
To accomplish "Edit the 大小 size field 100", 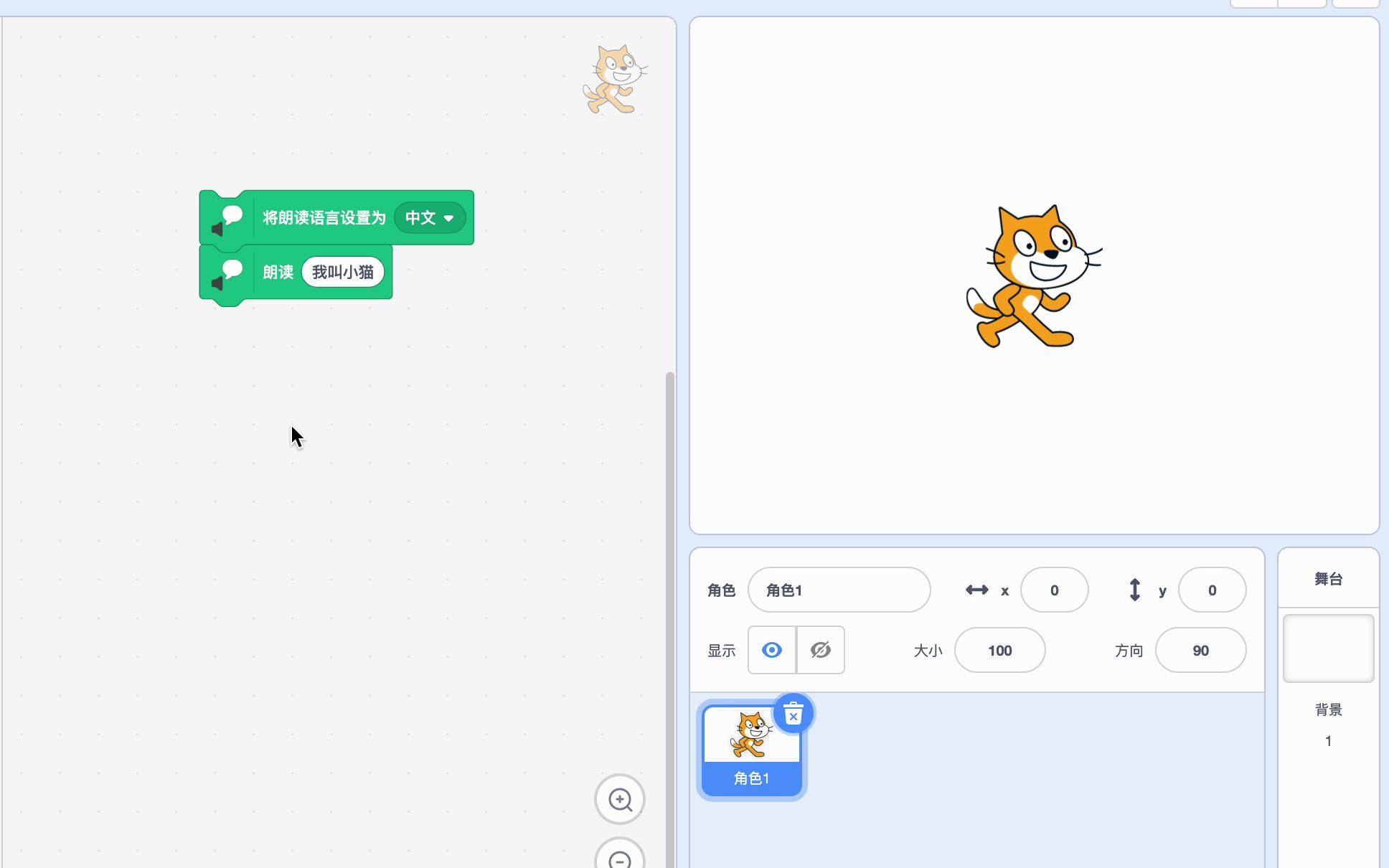I will point(999,650).
